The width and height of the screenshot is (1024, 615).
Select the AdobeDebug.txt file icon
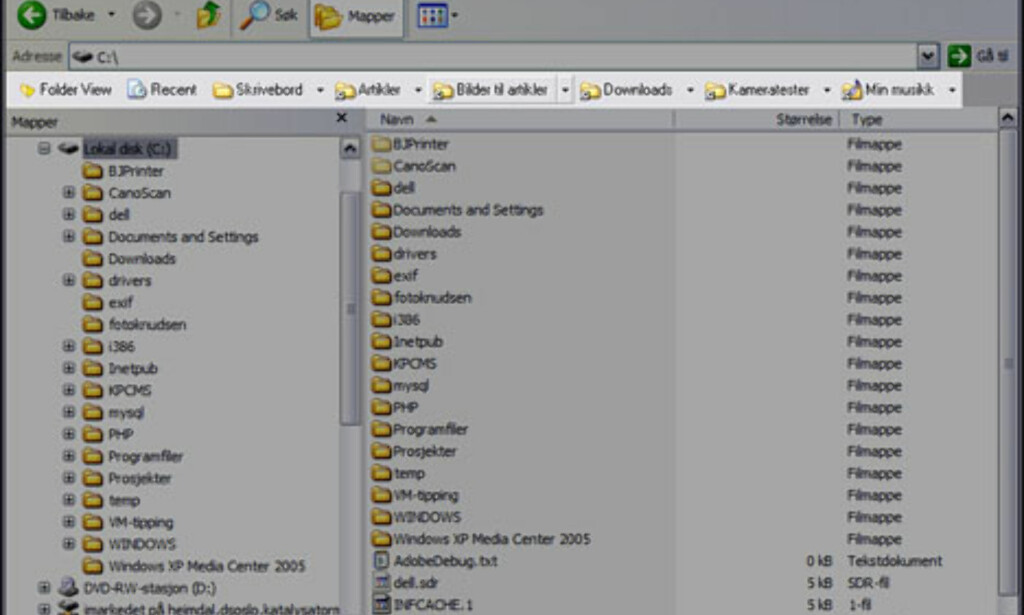tap(381, 561)
